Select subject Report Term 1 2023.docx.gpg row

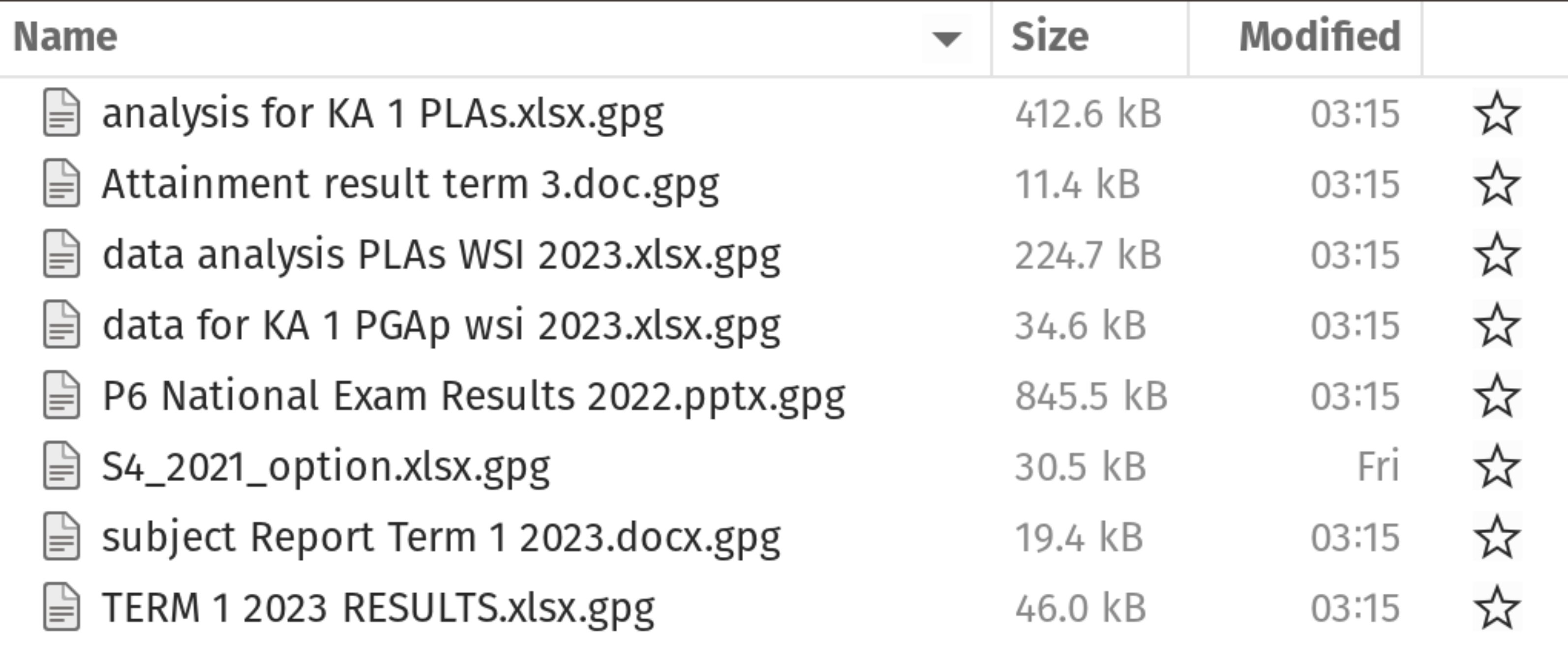[784, 537]
